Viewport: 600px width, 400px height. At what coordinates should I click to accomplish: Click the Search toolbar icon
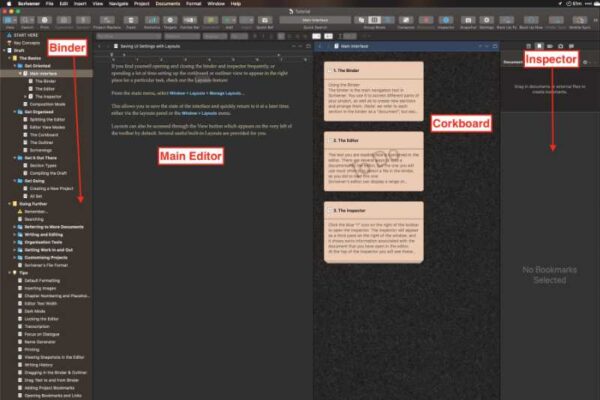[27, 20]
